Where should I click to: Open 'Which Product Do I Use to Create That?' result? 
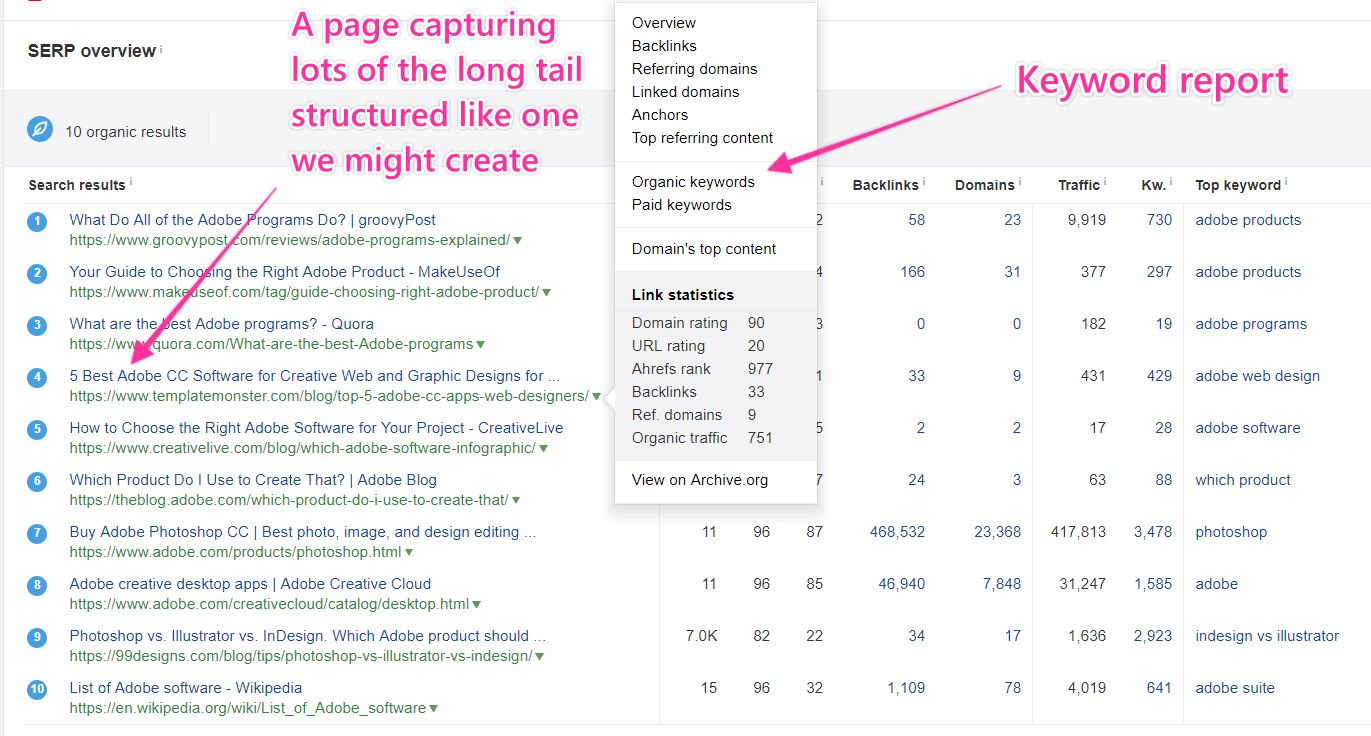point(253,480)
